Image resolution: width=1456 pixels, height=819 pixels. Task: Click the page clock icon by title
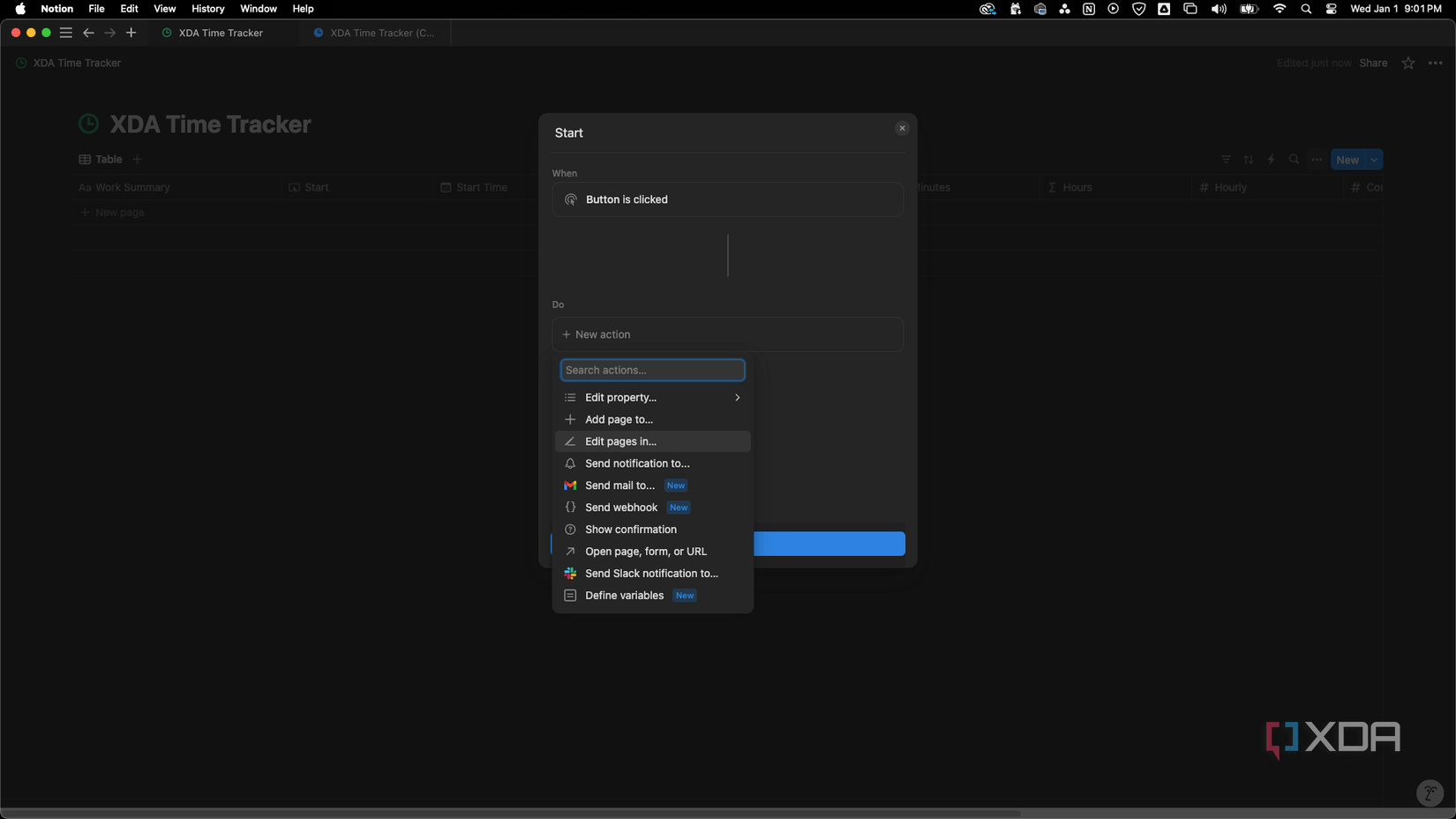pyautogui.click(x=89, y=124)
